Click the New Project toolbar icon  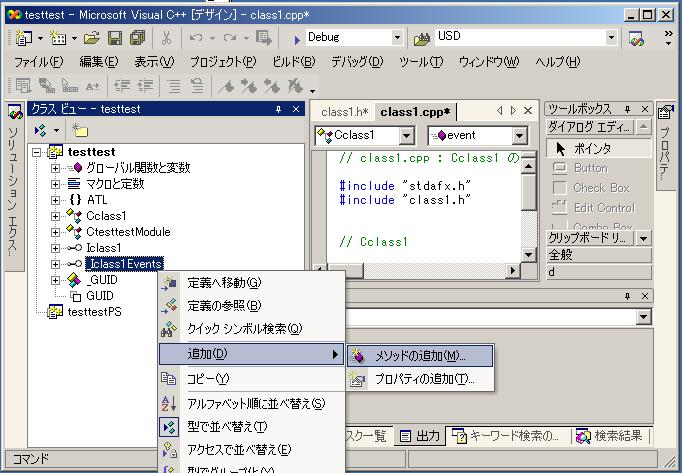(23, 38)
